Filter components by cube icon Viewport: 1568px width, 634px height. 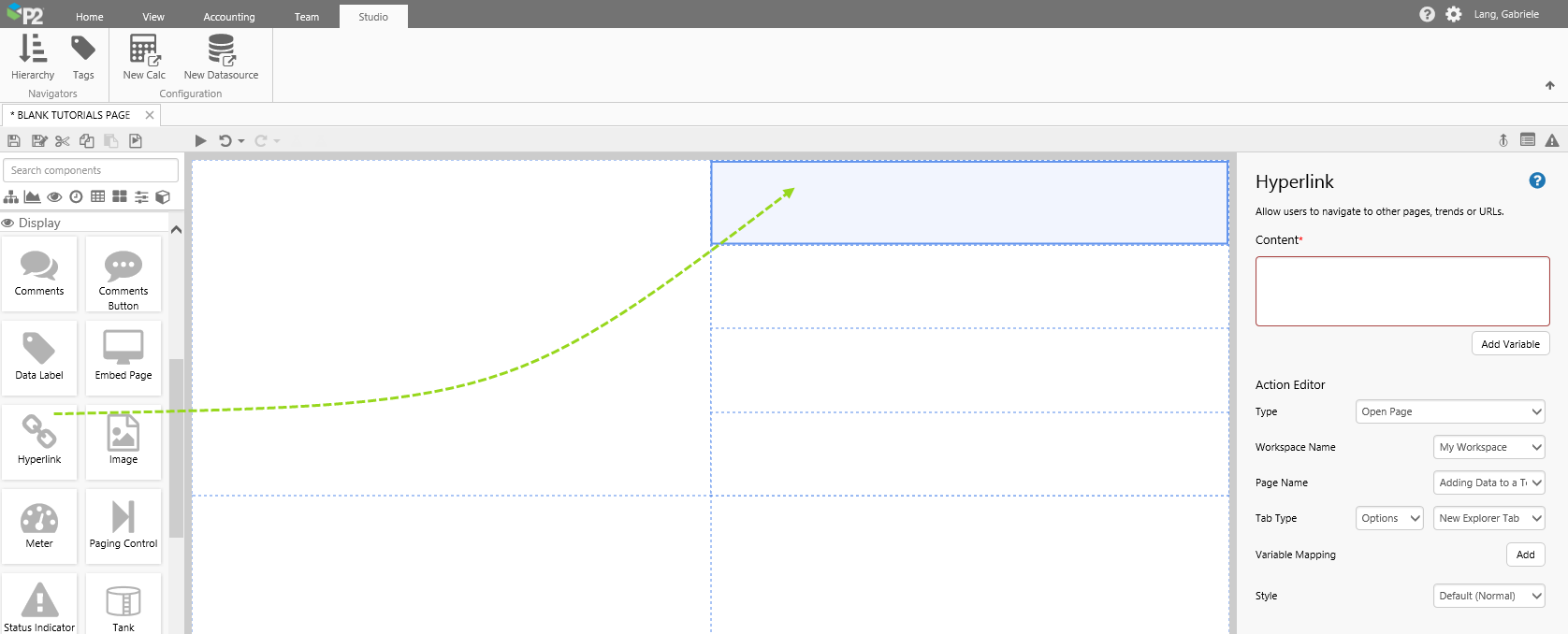(163, 196)
